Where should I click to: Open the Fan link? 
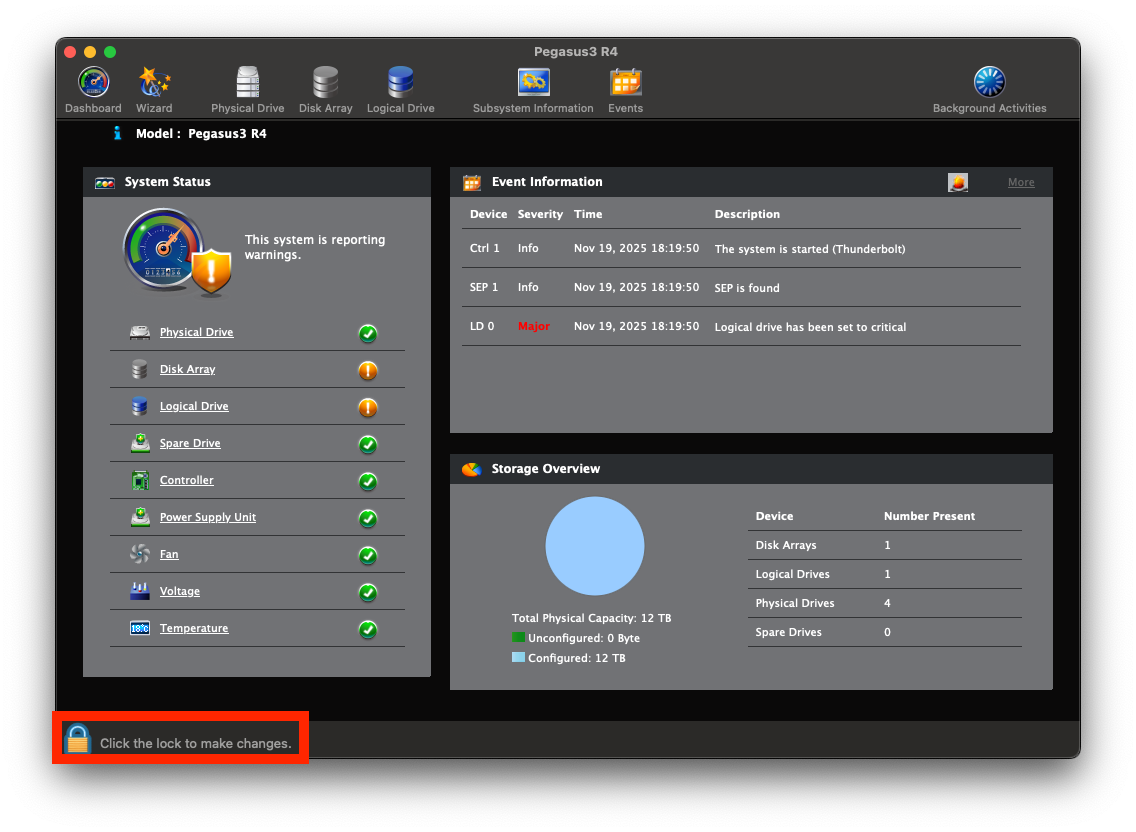pos(169,554)
